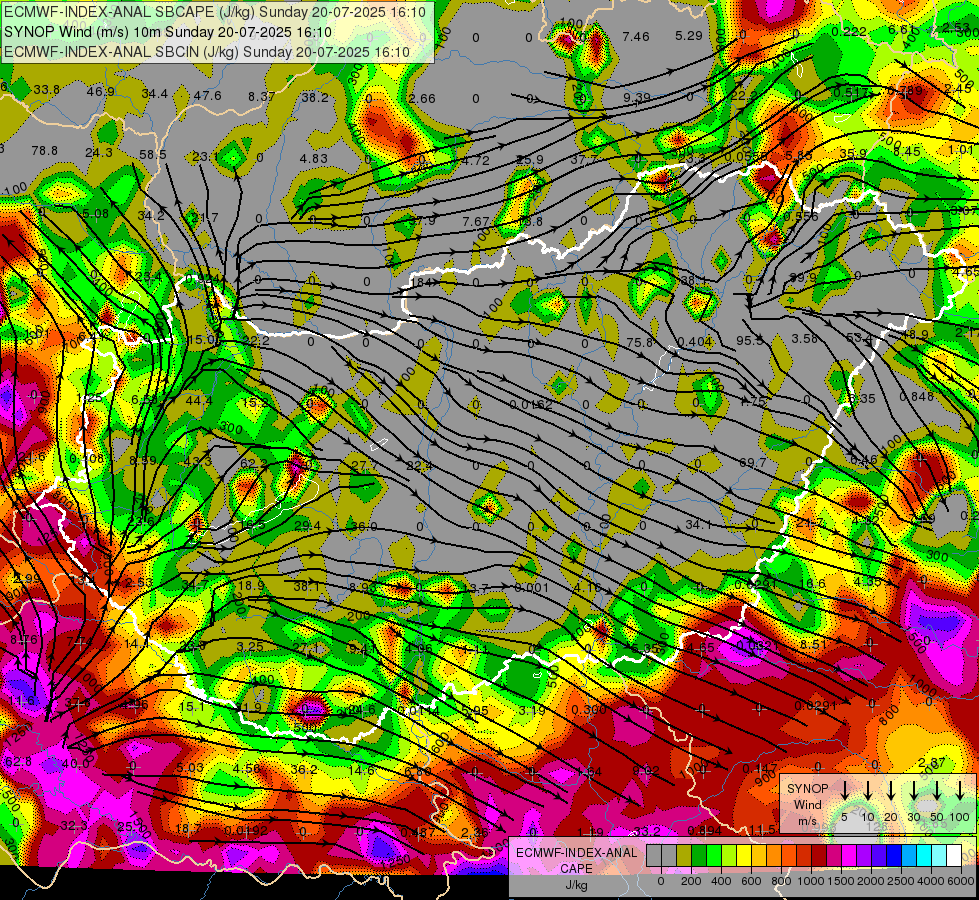Image resolution: width=979 pixels, height=900 pixels.
Task: Click the 2500 tick on CAPE scale
Action: (900, 881)
